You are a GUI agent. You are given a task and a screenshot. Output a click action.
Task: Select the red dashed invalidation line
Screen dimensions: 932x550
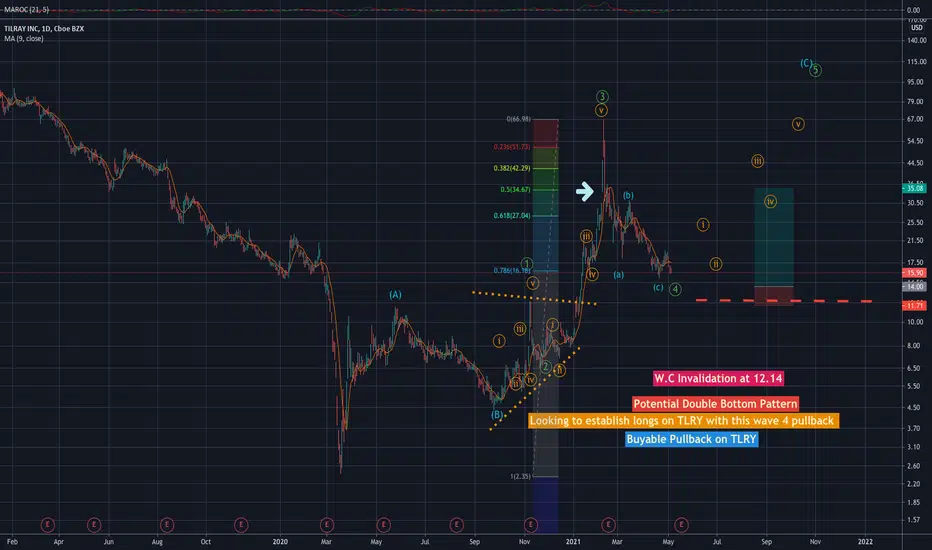pos(783,301)
